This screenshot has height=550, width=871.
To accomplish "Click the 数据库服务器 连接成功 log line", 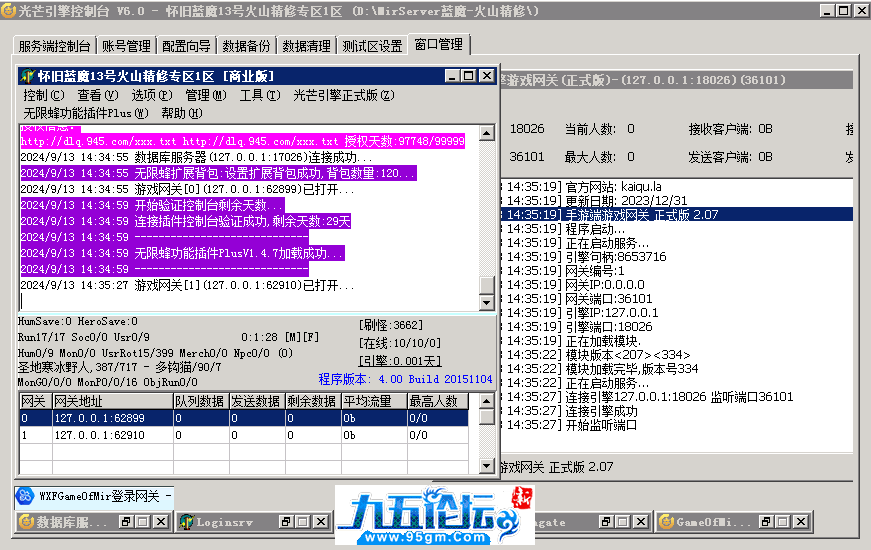I will coord(197,157).
